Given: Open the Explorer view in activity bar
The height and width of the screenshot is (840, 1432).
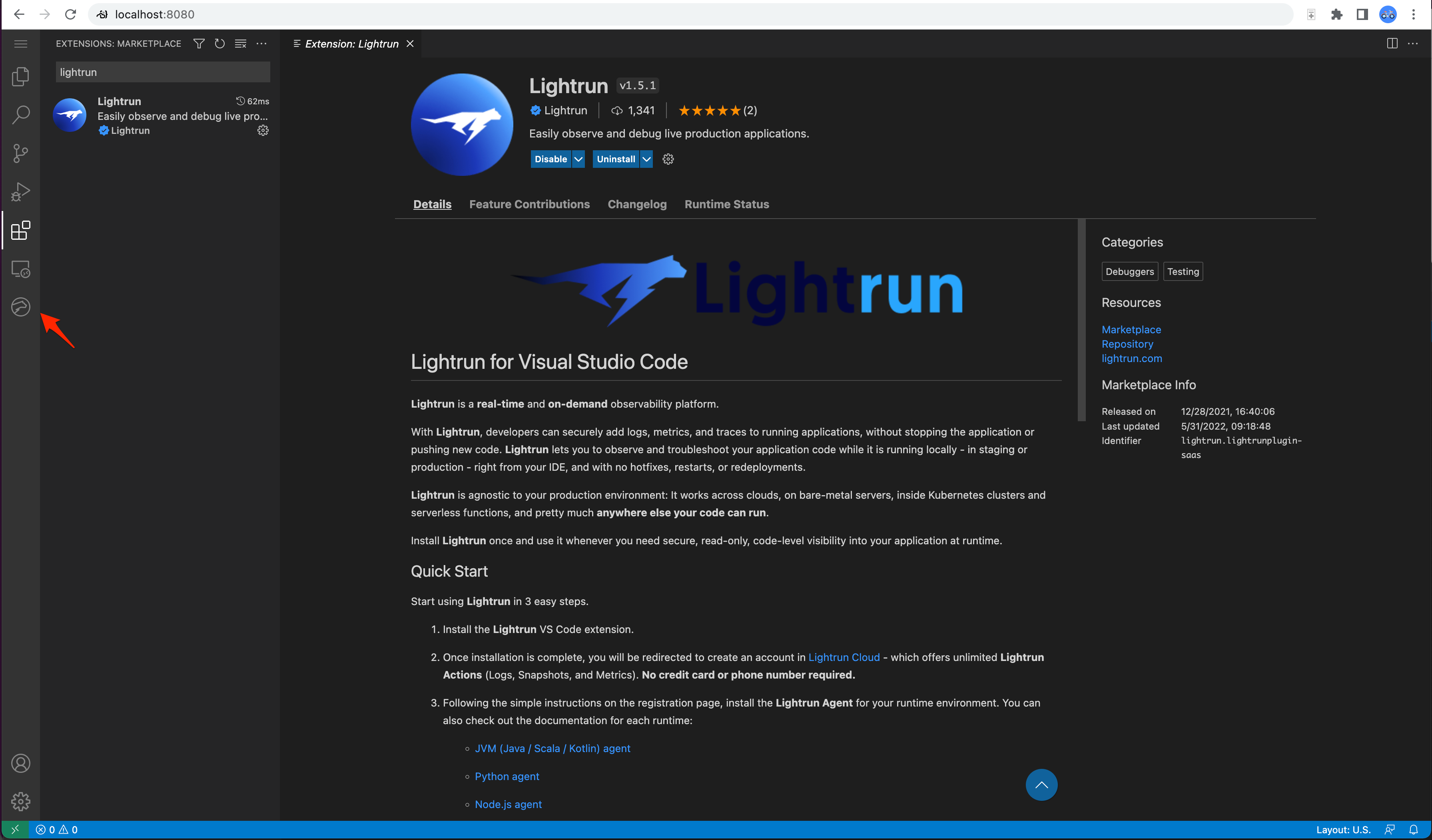Looking at the screenshot, I should pos(20,77).
